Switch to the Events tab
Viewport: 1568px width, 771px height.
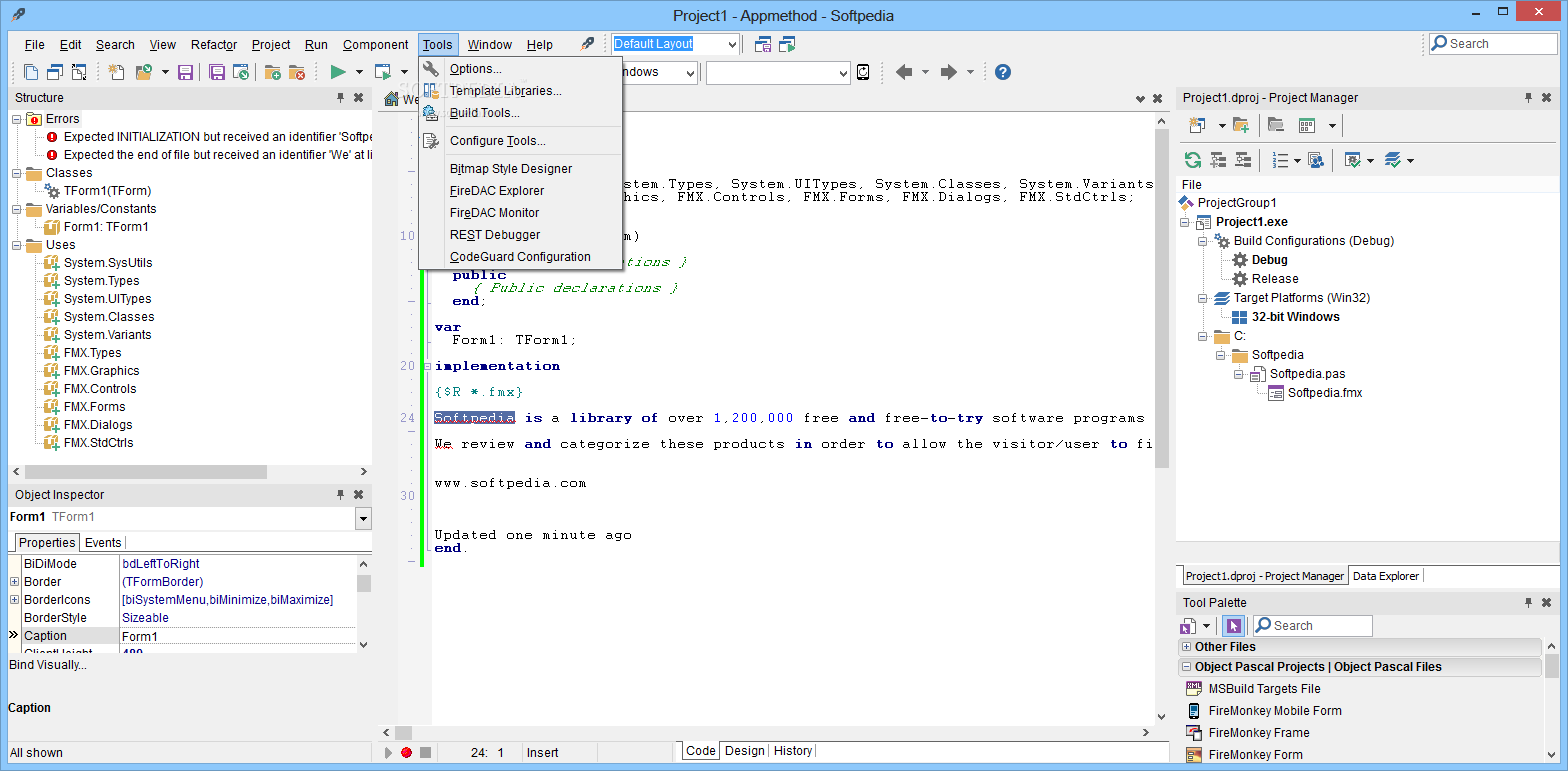click(x=103, y=543)
